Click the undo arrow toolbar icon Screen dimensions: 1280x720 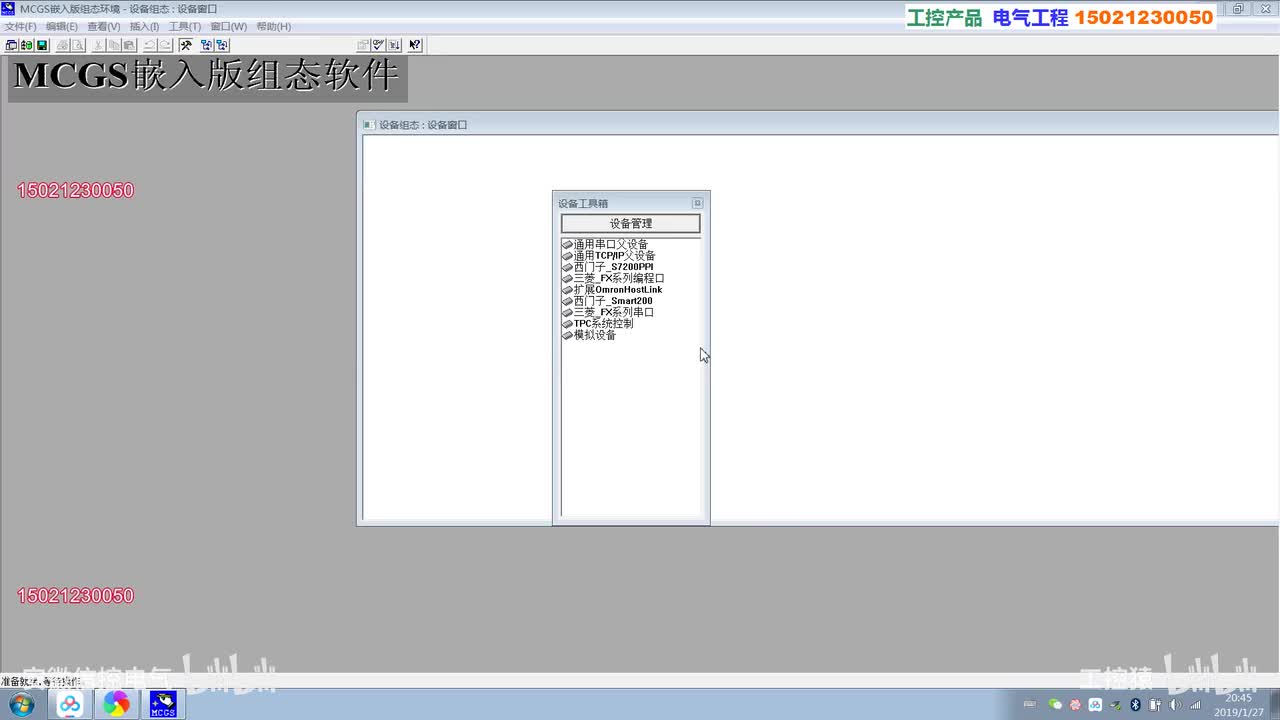pyautogui.click(x=150, y=45)
